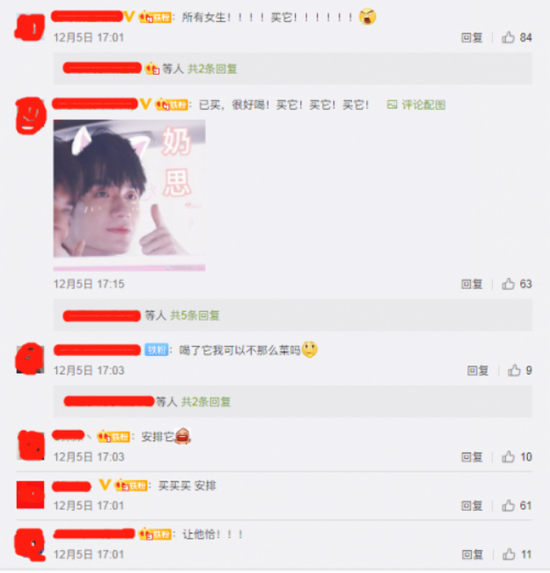This screenshot has width=550, height=573.
Task: Click the angry emoji in the first comment
Action: pyautogui.click(x=367, y=17)
